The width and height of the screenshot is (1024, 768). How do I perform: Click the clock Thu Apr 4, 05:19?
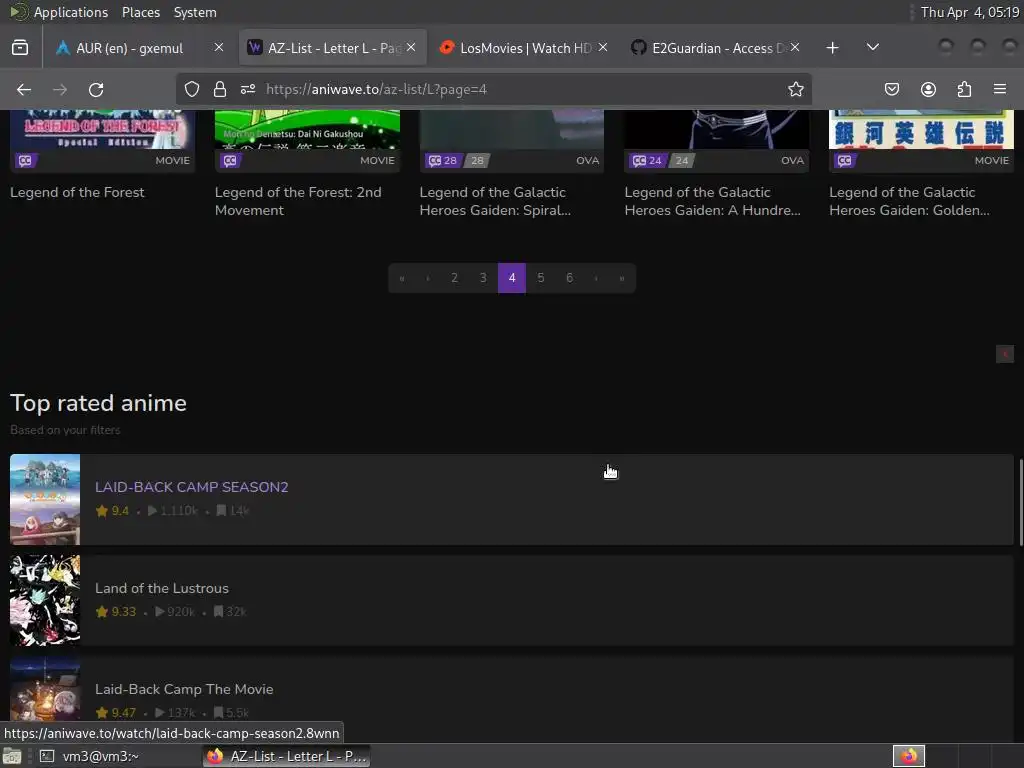(970, 12)
